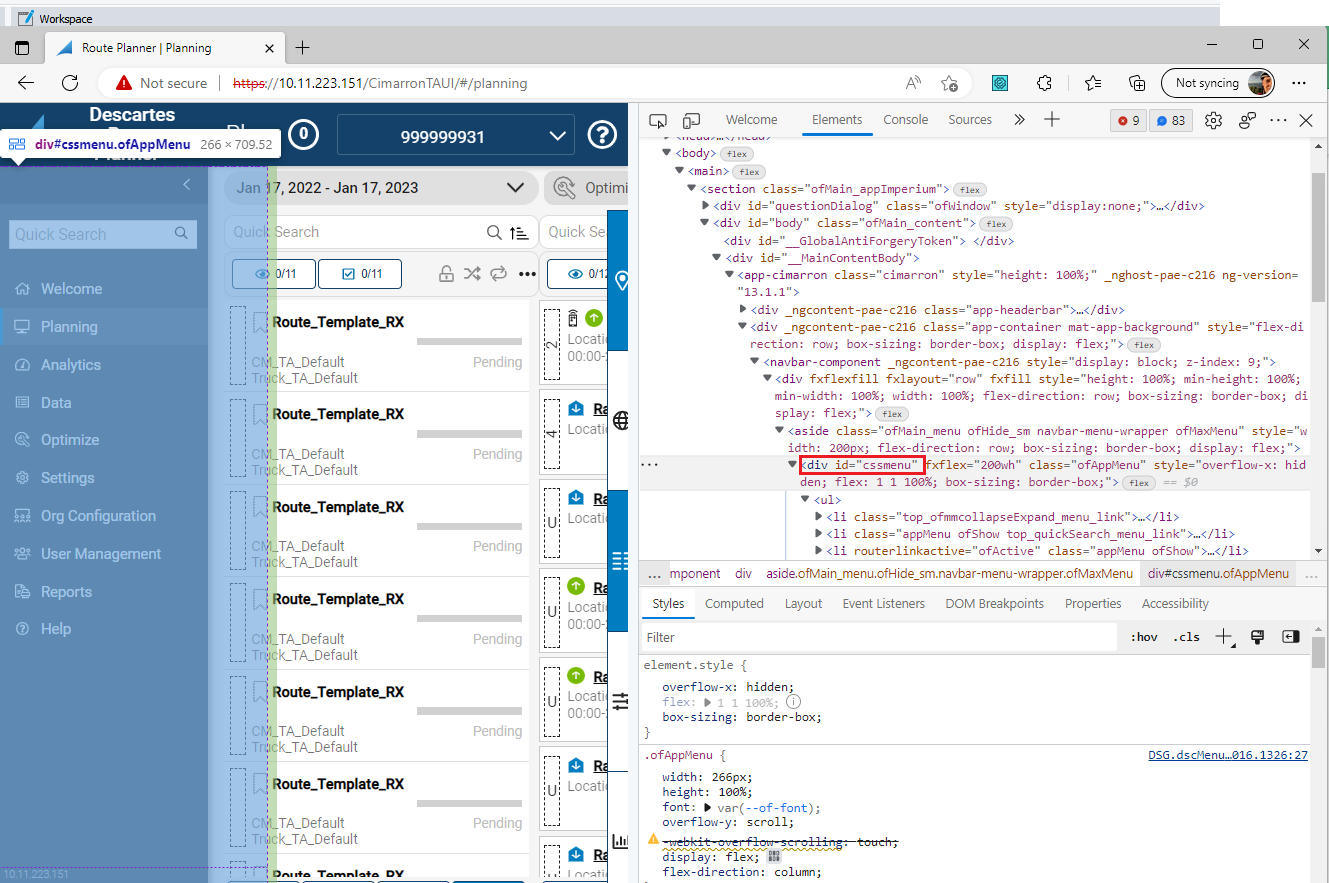Viewport: 1329px width, 883px height.
Task: Toggle the lock icon above the routes
Action: point(446,273)
